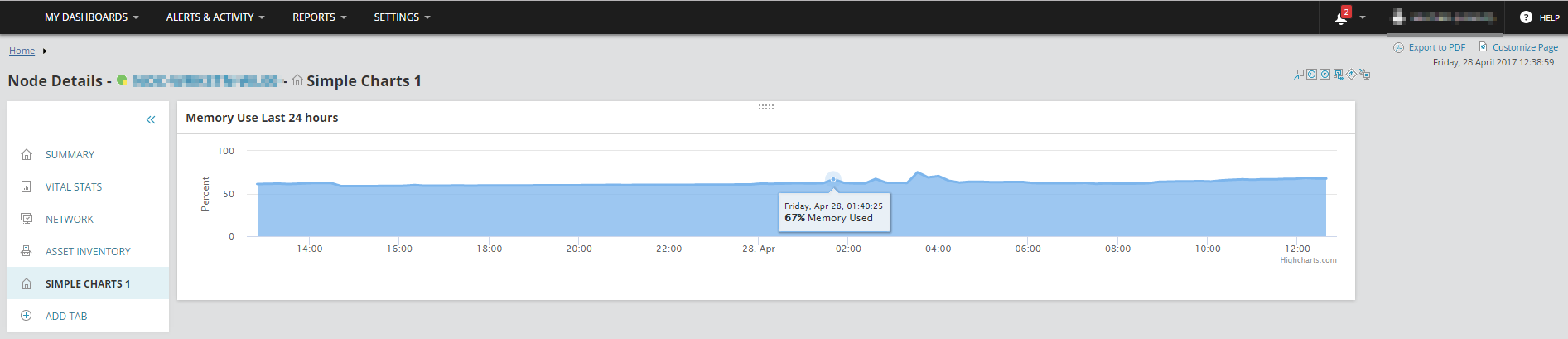The height and width of the screenshot is (339, 1568).
Task: Click the Home breadcrumb link
Action: point(22,51)
